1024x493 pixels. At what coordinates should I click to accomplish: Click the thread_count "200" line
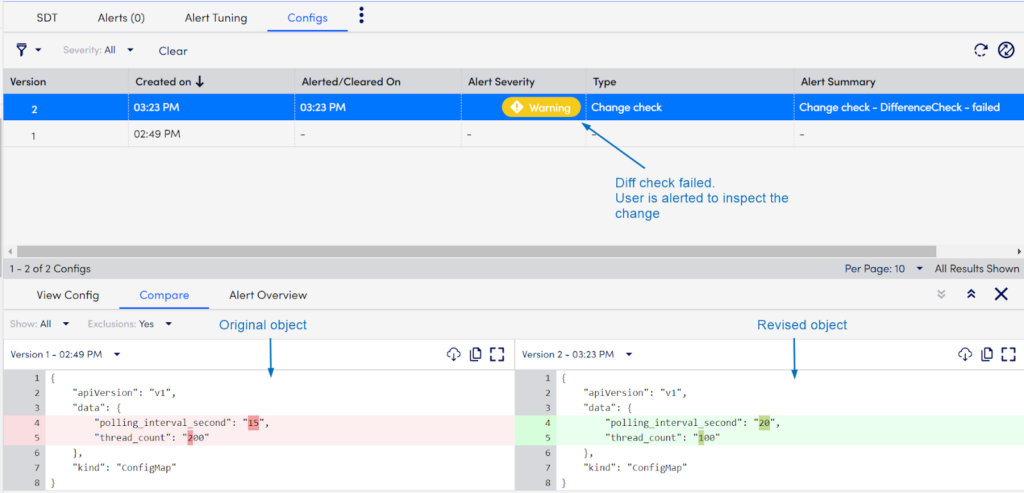(x=259, y=438)
